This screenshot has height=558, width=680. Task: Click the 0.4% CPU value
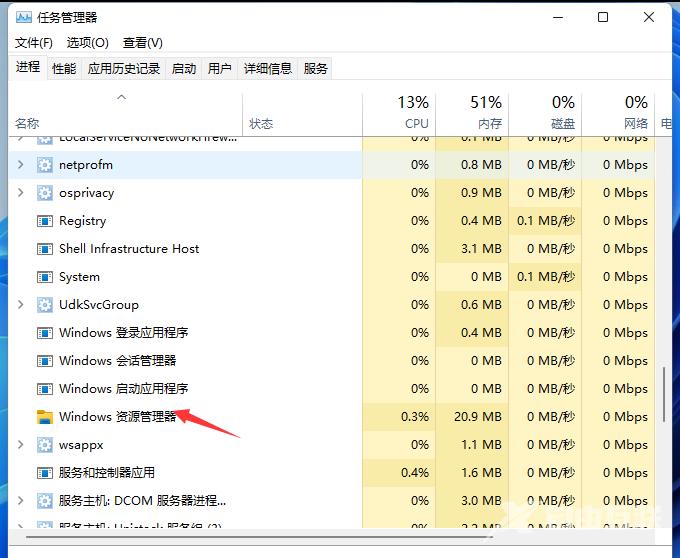[x=415, y=473]
